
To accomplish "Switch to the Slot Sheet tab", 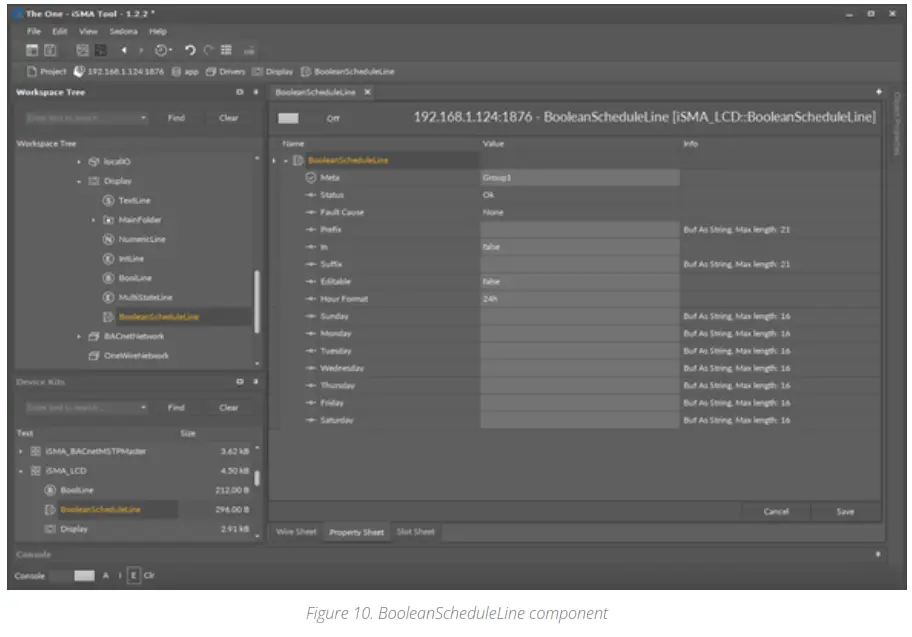I will point(415,532).
